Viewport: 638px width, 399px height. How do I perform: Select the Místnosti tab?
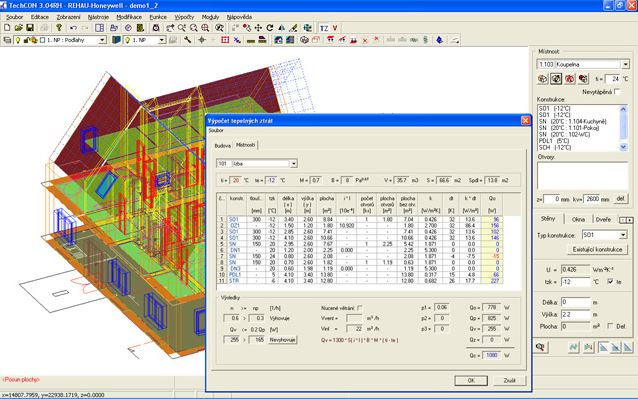(x=245, y=145)
